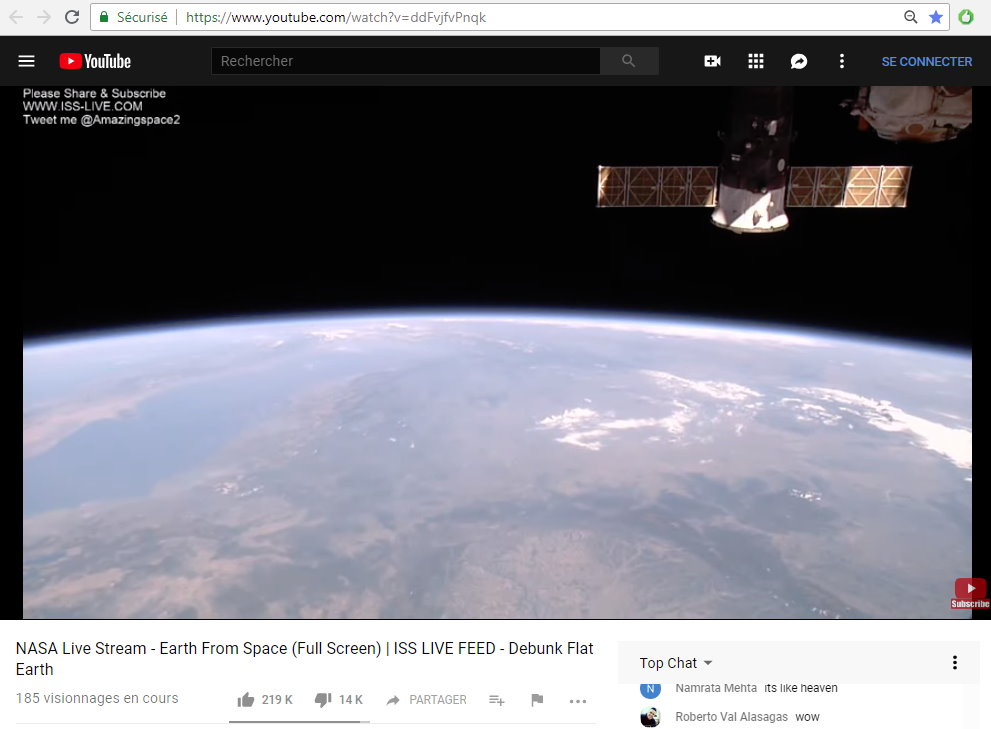991x729 pixels.
Task: Go forward with the browser forward arrow
Action: (x=44, y=17)
